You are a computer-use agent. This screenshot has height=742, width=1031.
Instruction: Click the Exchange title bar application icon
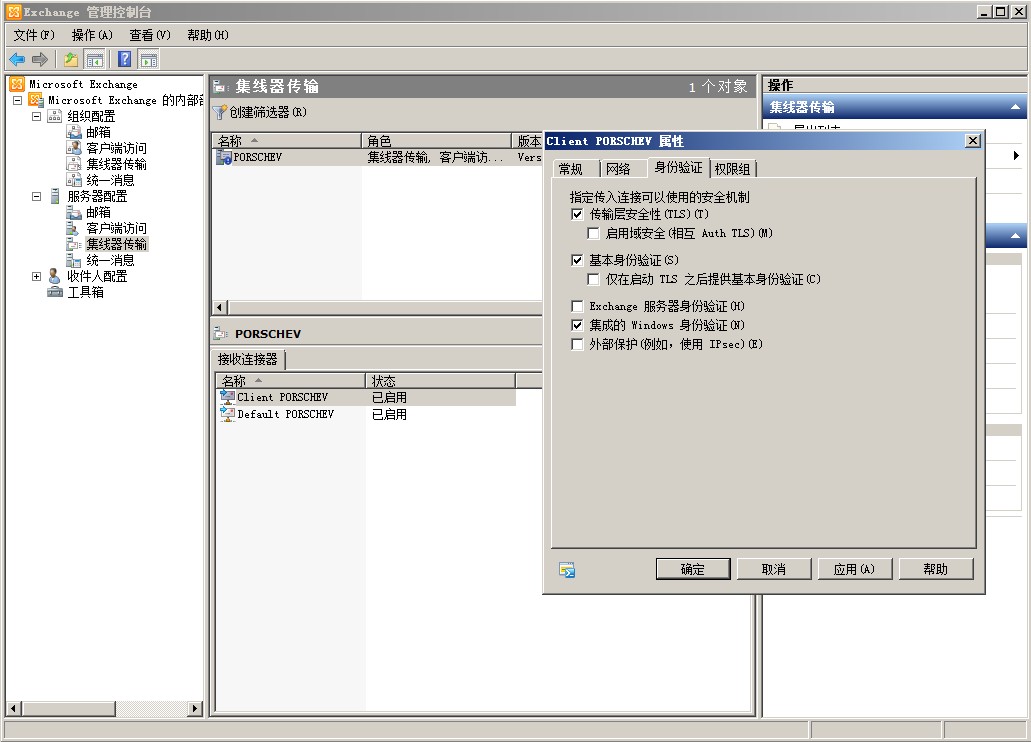click(x=14, y=12)
